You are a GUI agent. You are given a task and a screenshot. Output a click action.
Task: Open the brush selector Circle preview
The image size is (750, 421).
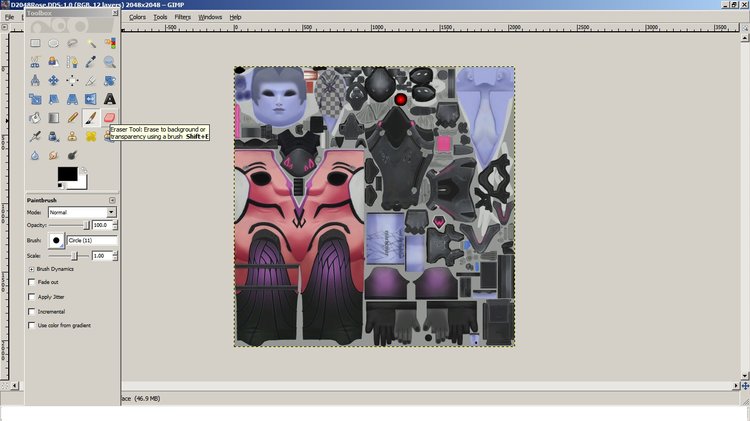pyautogui.click(x=56, y=240)
